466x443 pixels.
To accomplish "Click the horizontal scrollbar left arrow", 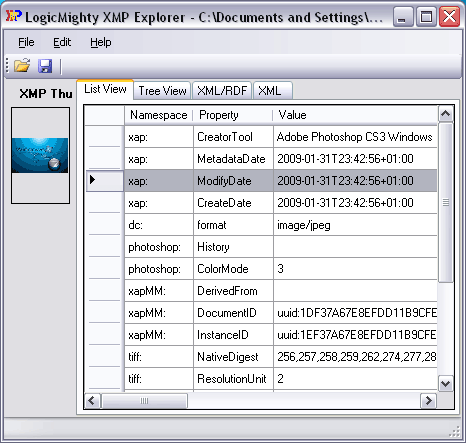I will pyautogui.click(x=92, y=400).
